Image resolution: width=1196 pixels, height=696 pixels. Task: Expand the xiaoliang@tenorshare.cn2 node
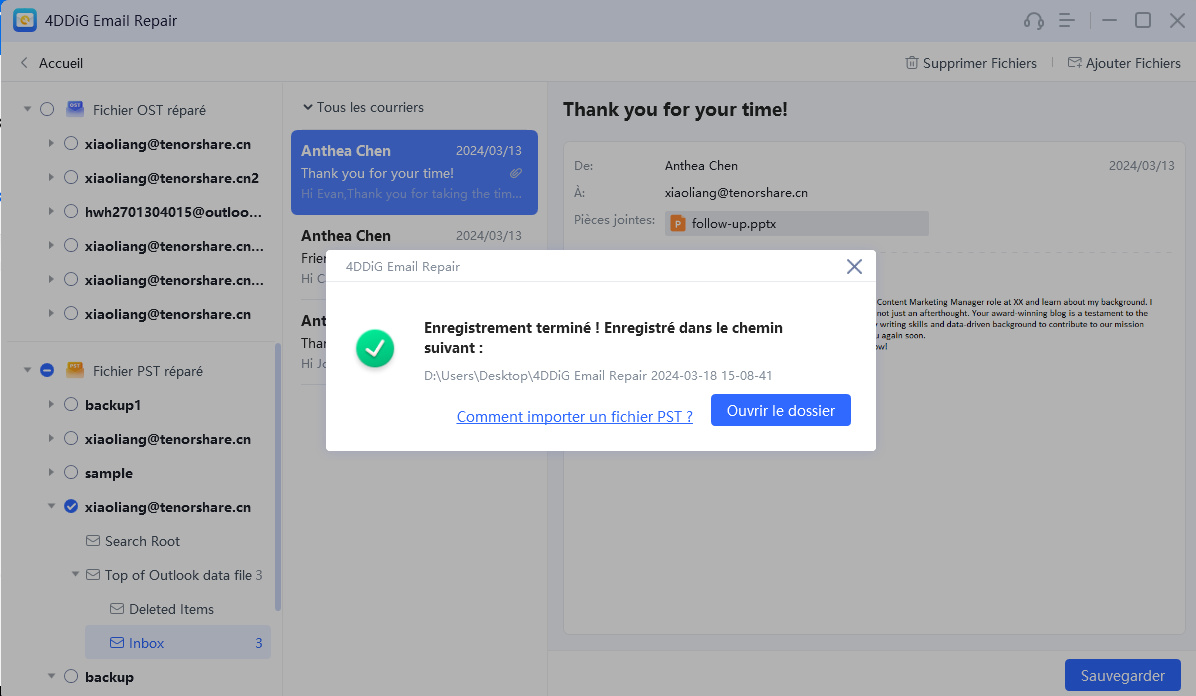coord(51,178)
